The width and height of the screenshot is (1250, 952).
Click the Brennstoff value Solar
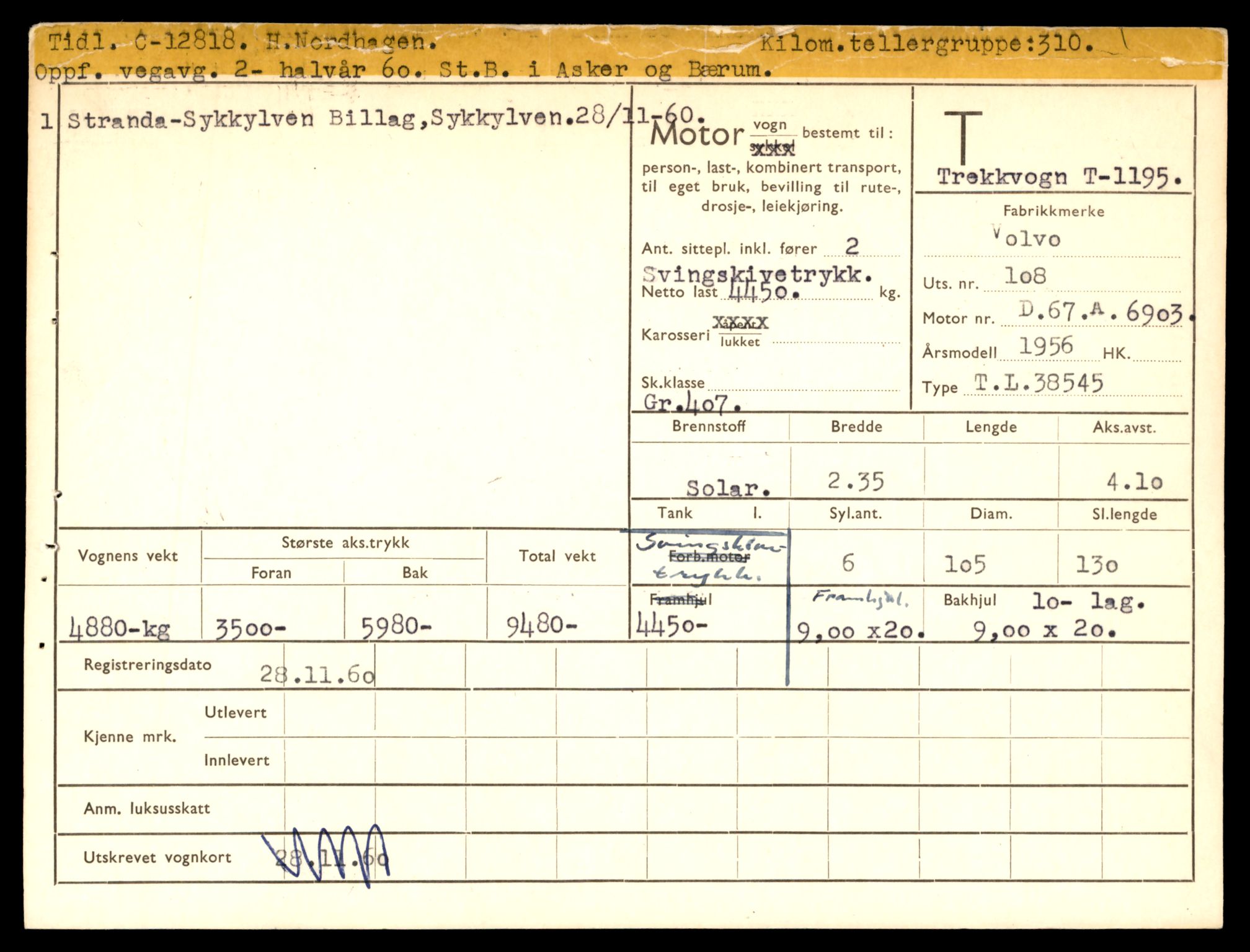[727, 488]
